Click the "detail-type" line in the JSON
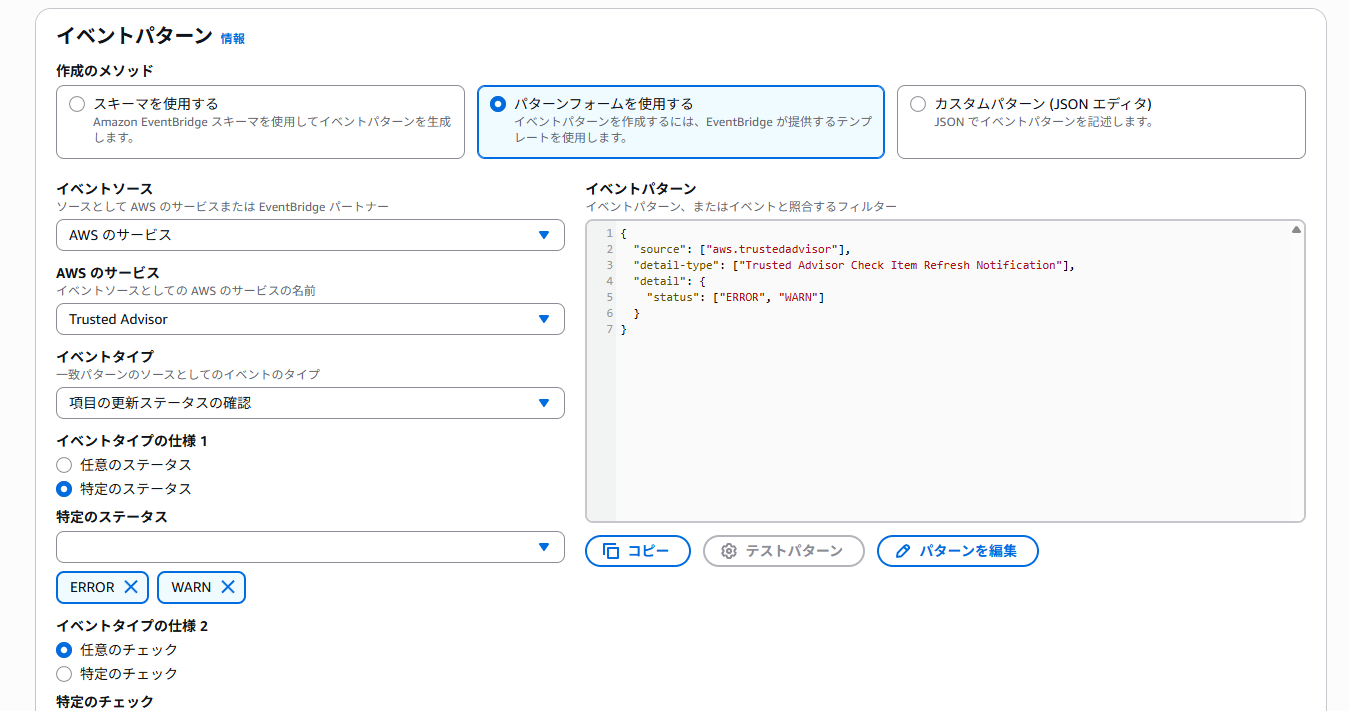The image size is (1349, 711). [853, 265]
